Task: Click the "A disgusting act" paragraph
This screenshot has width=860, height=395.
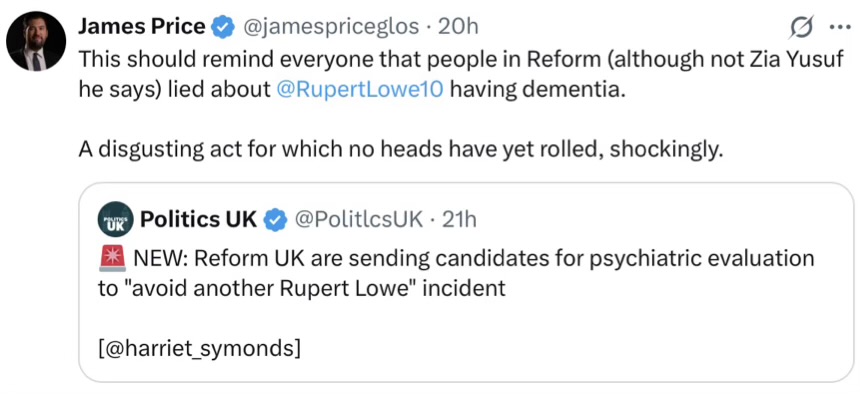Action: 398,149
